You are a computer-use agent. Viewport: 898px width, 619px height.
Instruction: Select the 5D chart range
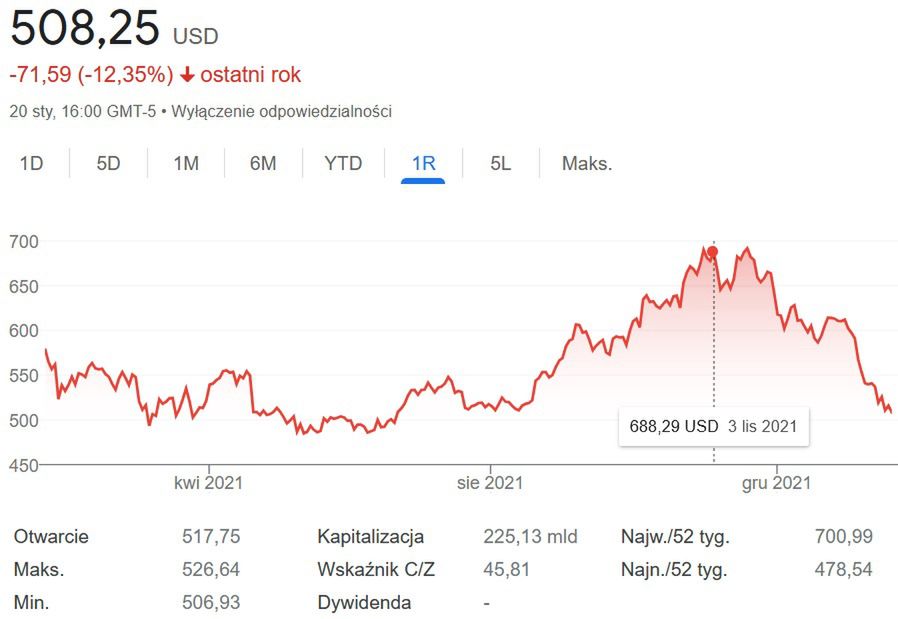108,163
